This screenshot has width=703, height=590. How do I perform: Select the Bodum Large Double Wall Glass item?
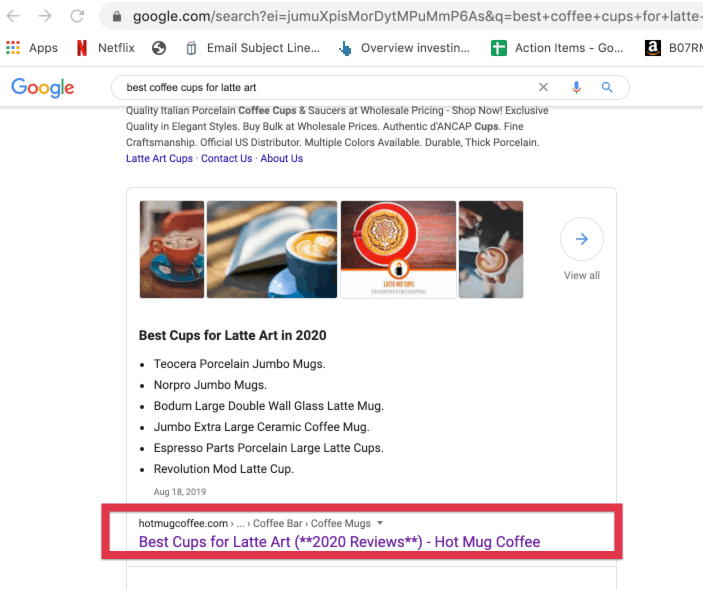click(x=269, y=406)
